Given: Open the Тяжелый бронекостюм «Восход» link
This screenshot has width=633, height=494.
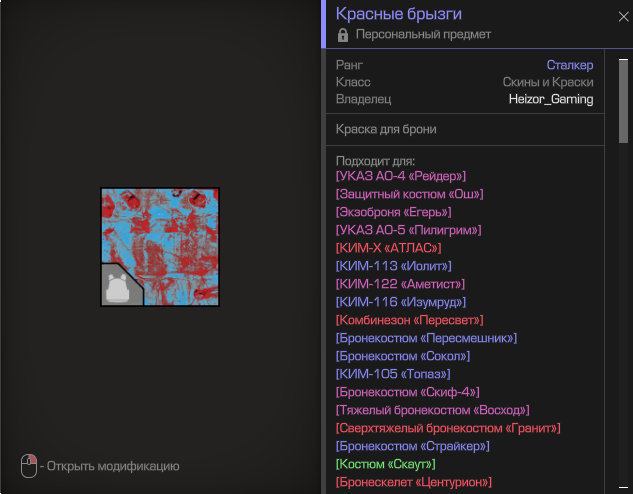Looking at the screenshot, I should click(433, 410).
